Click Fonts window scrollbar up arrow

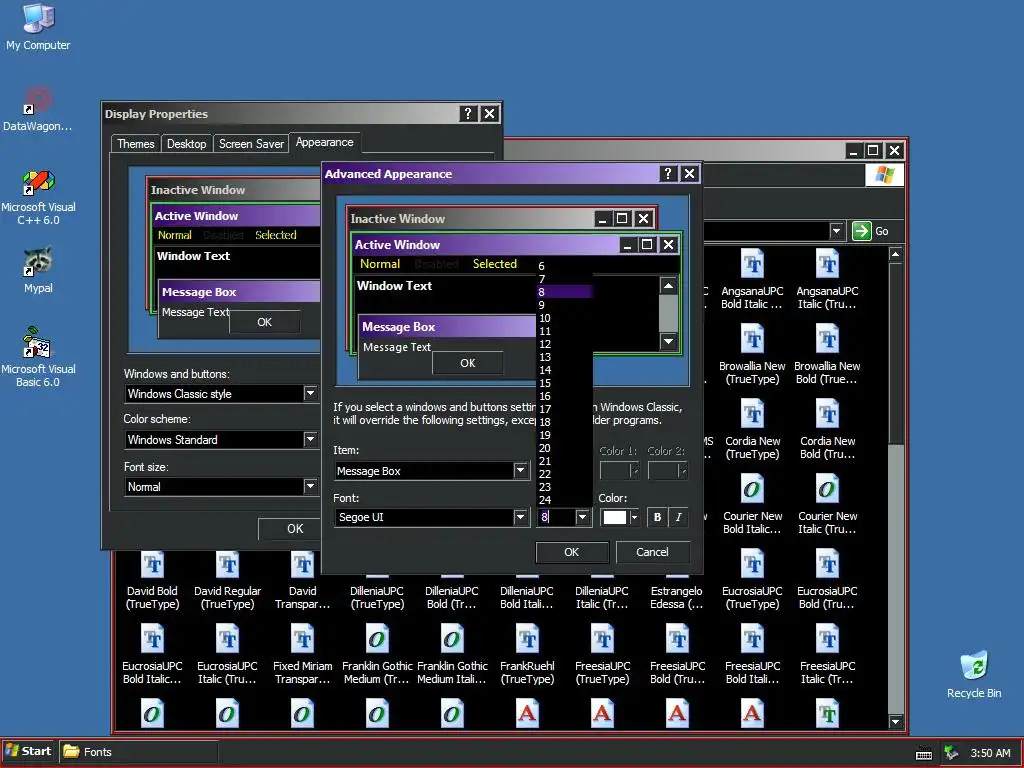[x=895, y=253]
